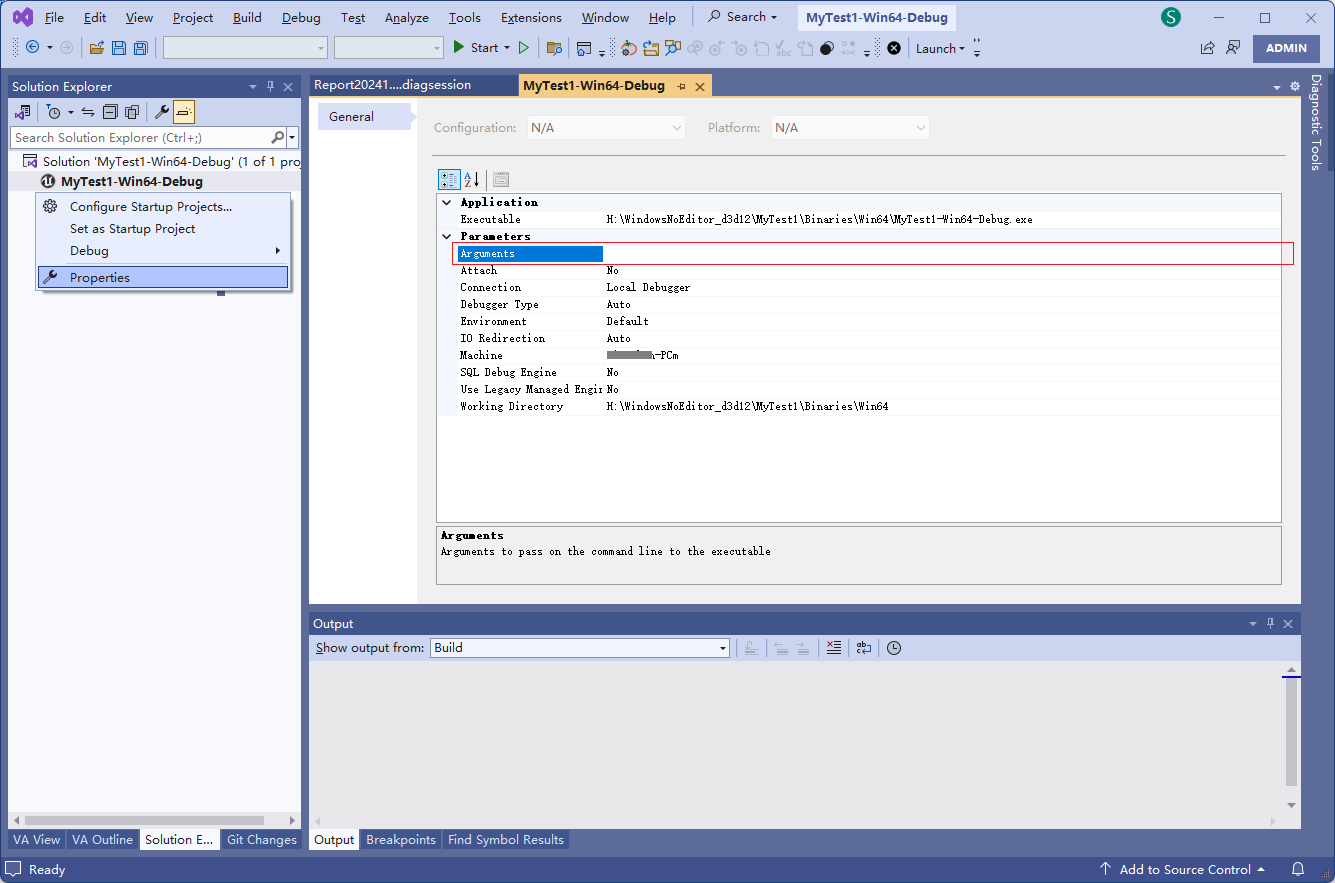Click the notifications bell in status bar
1335x883 pixels.
click(1298, 869)
